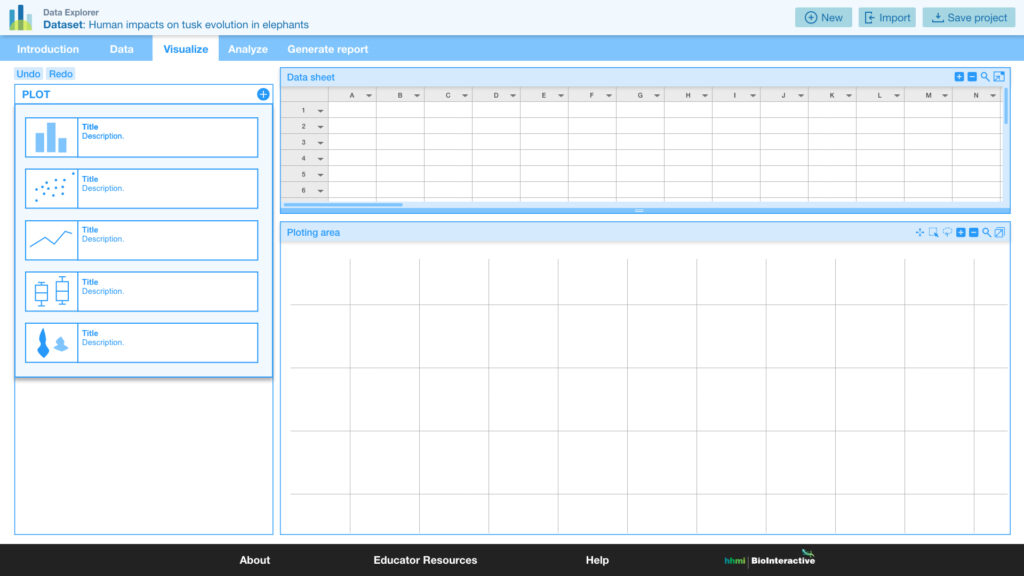Open column N's dropdown menu

click(992, 95)
